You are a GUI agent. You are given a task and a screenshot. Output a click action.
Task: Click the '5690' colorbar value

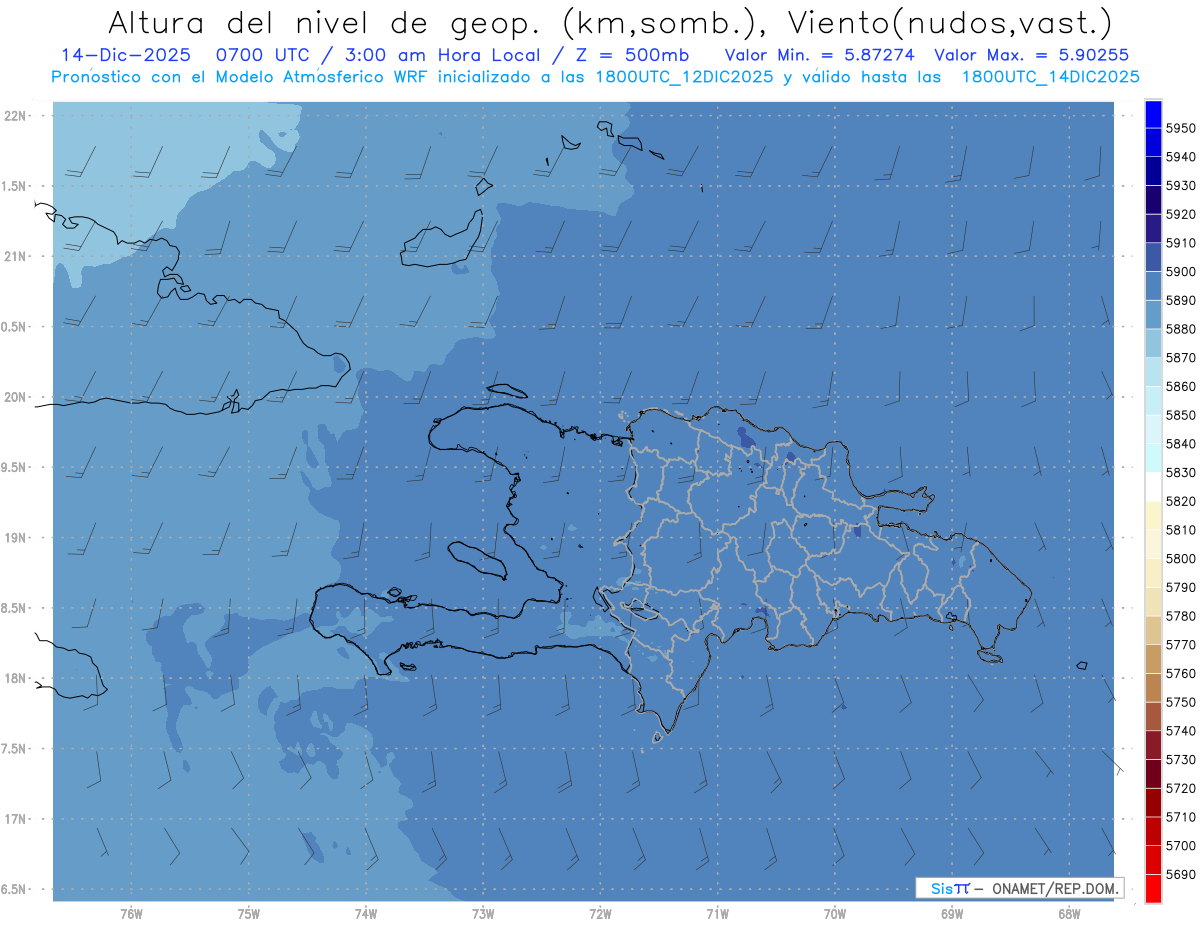1181,874
